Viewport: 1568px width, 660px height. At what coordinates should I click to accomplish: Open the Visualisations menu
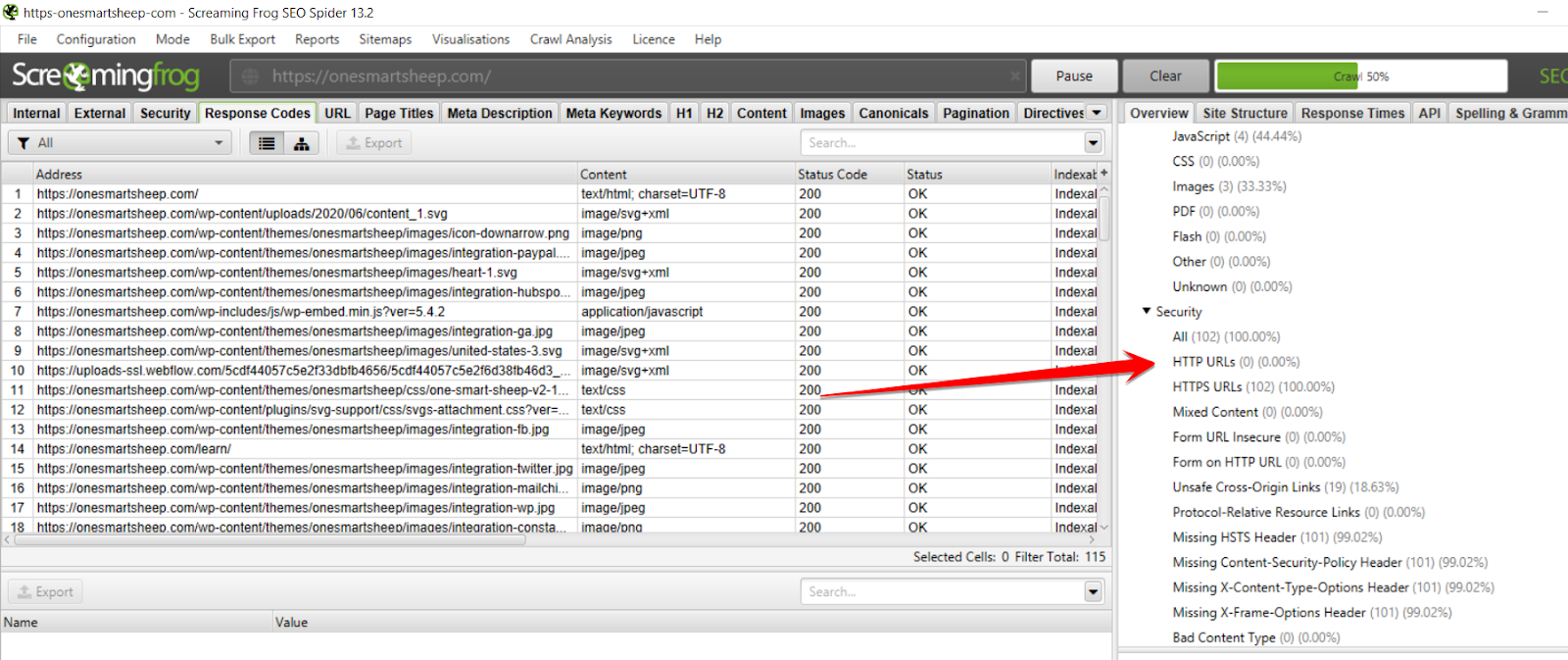pos(470,39)
